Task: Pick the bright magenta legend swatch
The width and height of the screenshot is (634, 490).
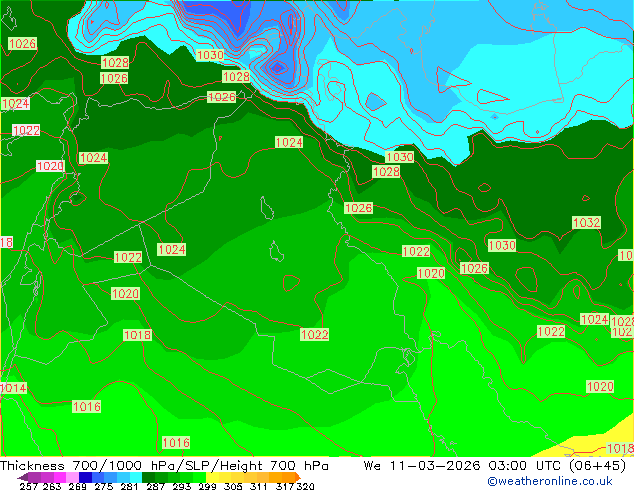Action: point(60,477)
